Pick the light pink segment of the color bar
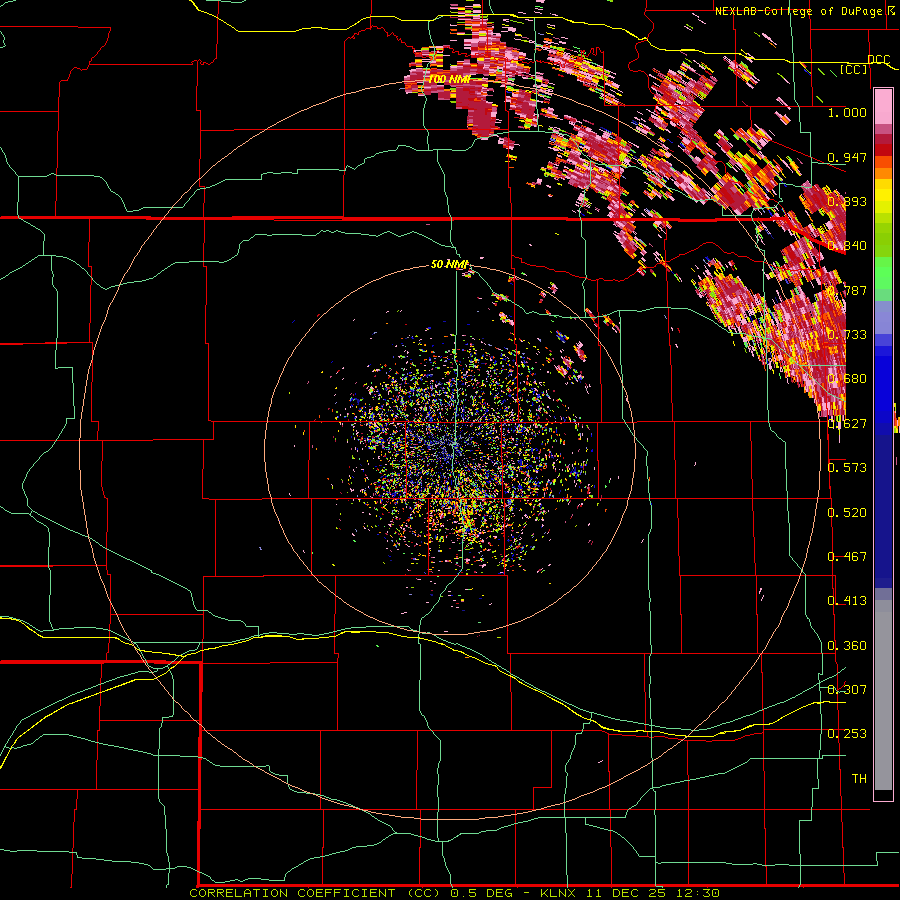Screen dimensions: 900x900 [883, 106]
